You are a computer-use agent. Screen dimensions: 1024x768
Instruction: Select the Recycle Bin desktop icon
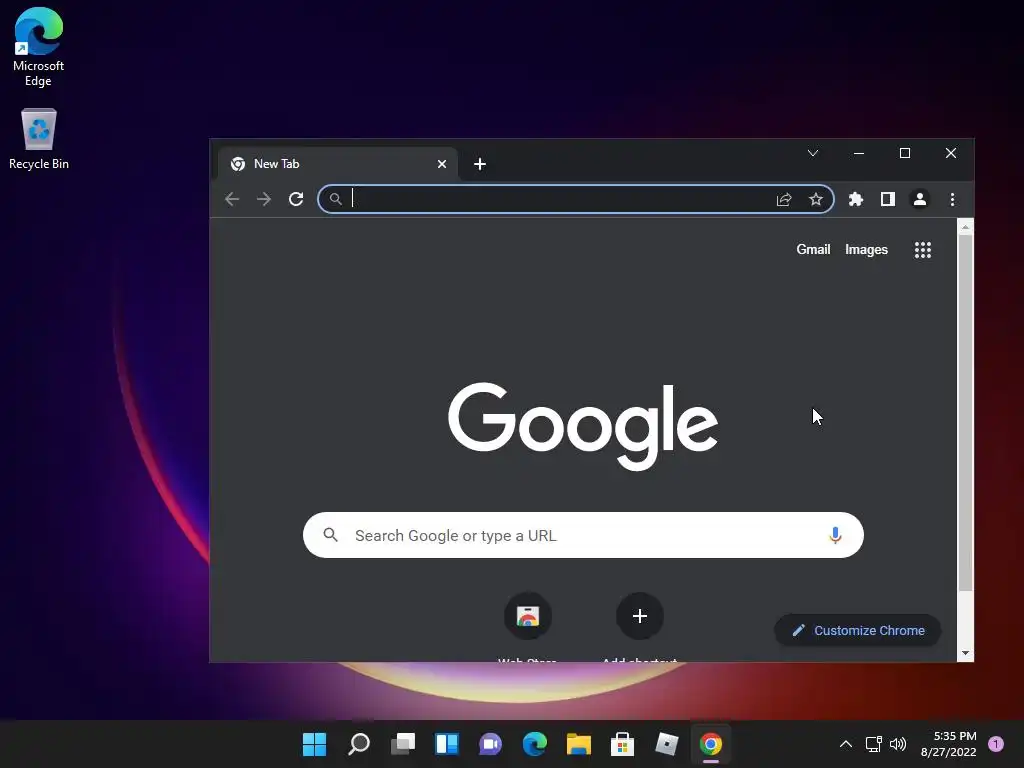[39, 139]
